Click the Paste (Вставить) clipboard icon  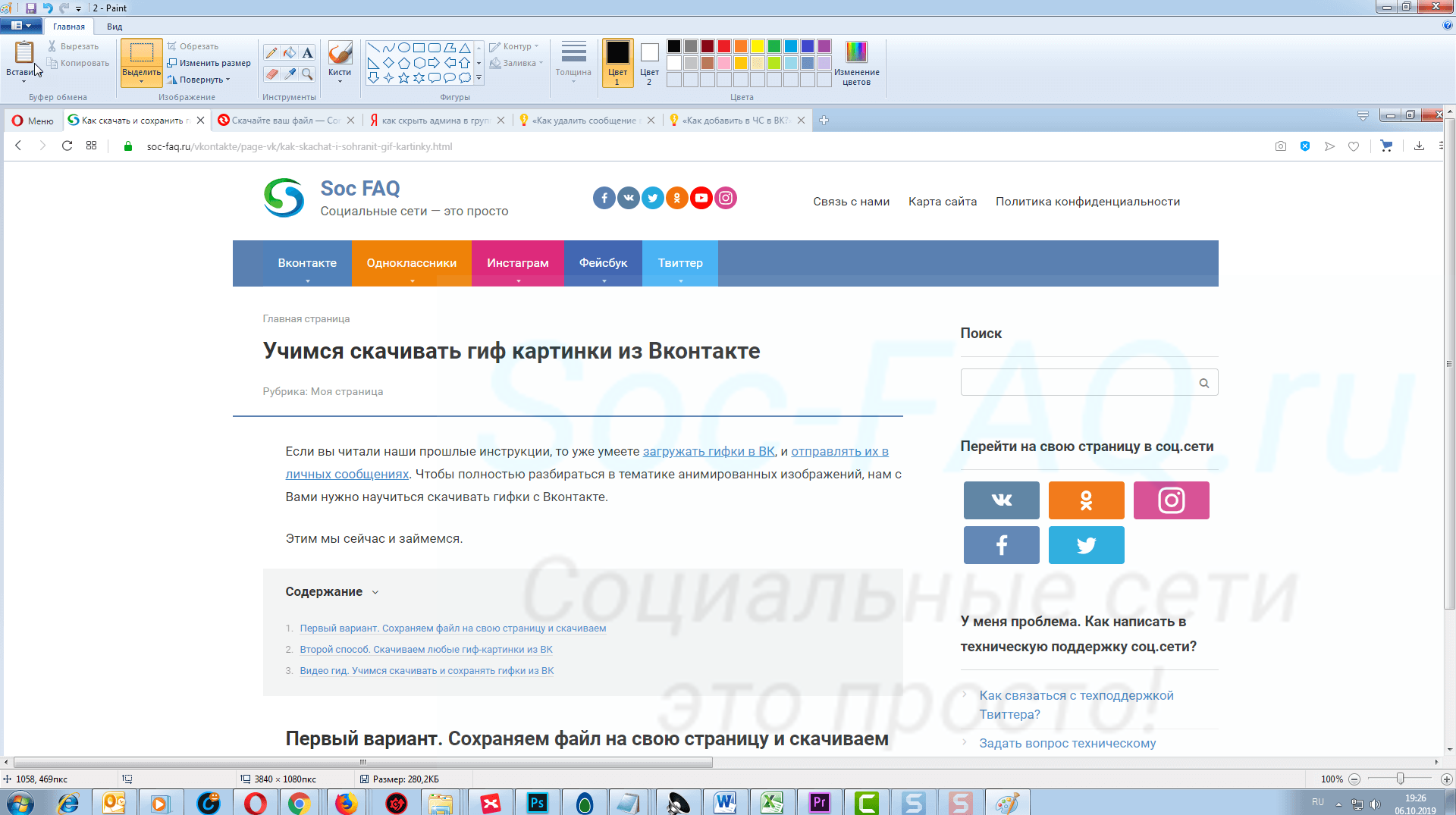(x=24, y=52)
